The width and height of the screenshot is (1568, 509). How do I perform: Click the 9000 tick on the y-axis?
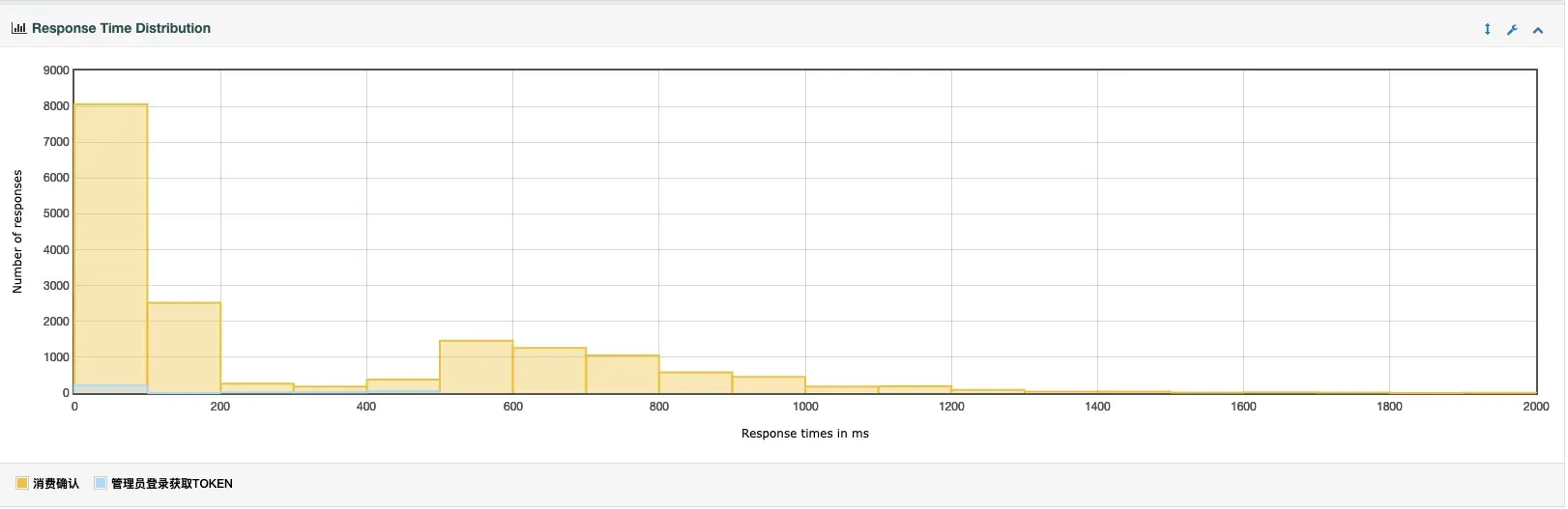pos(56,71)
